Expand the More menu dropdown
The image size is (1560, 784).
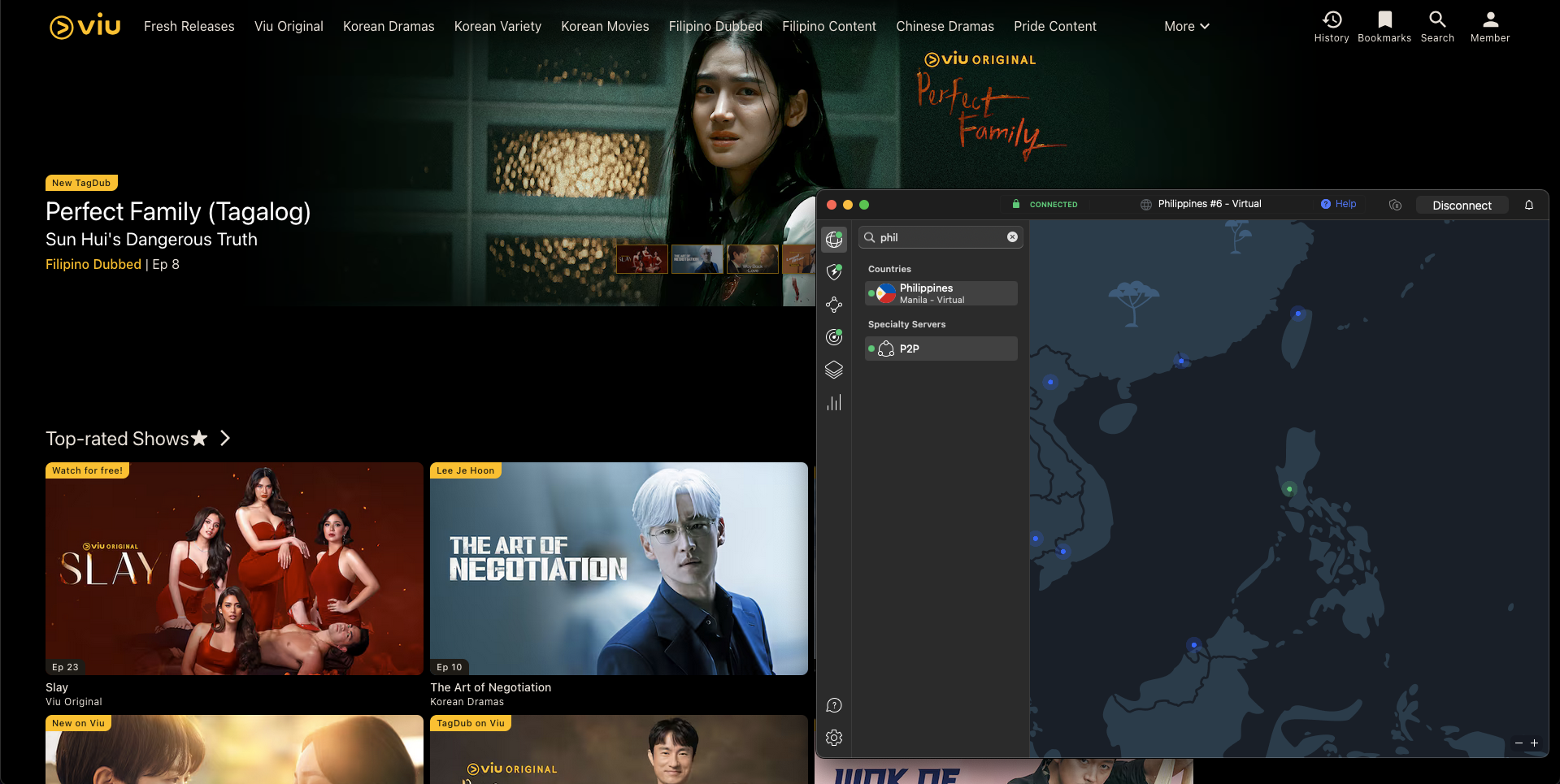pyautogui.click(x=1187, y=26)
